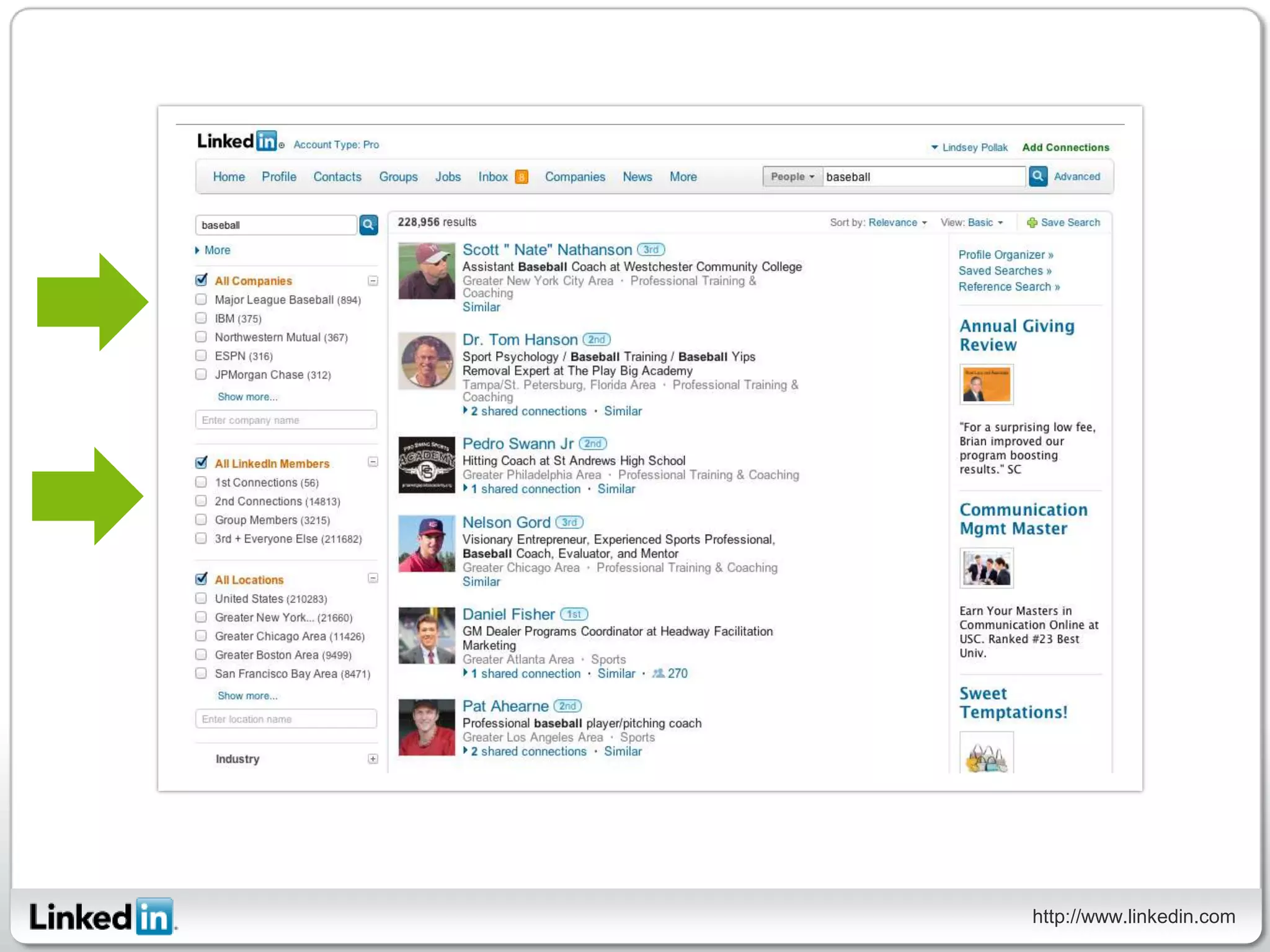Check the Northwestern Mutual filter
The width and height of the screenshot is (1270, 952).
[x=201, y=337]
